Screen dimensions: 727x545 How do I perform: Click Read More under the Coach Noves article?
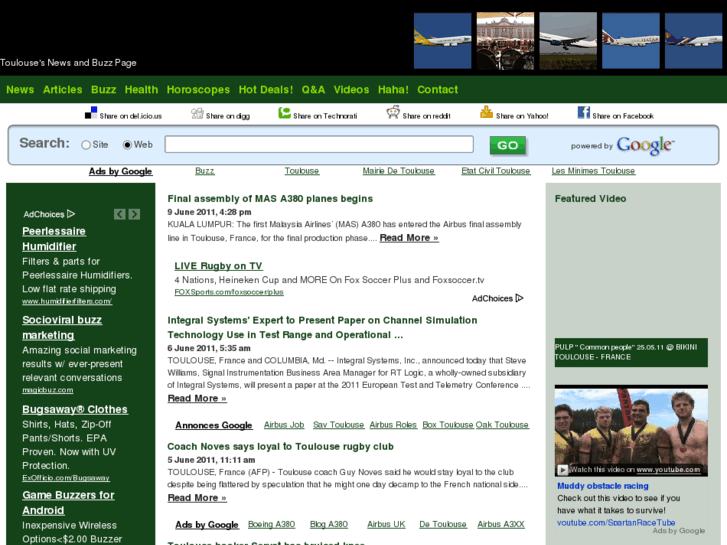197,497
